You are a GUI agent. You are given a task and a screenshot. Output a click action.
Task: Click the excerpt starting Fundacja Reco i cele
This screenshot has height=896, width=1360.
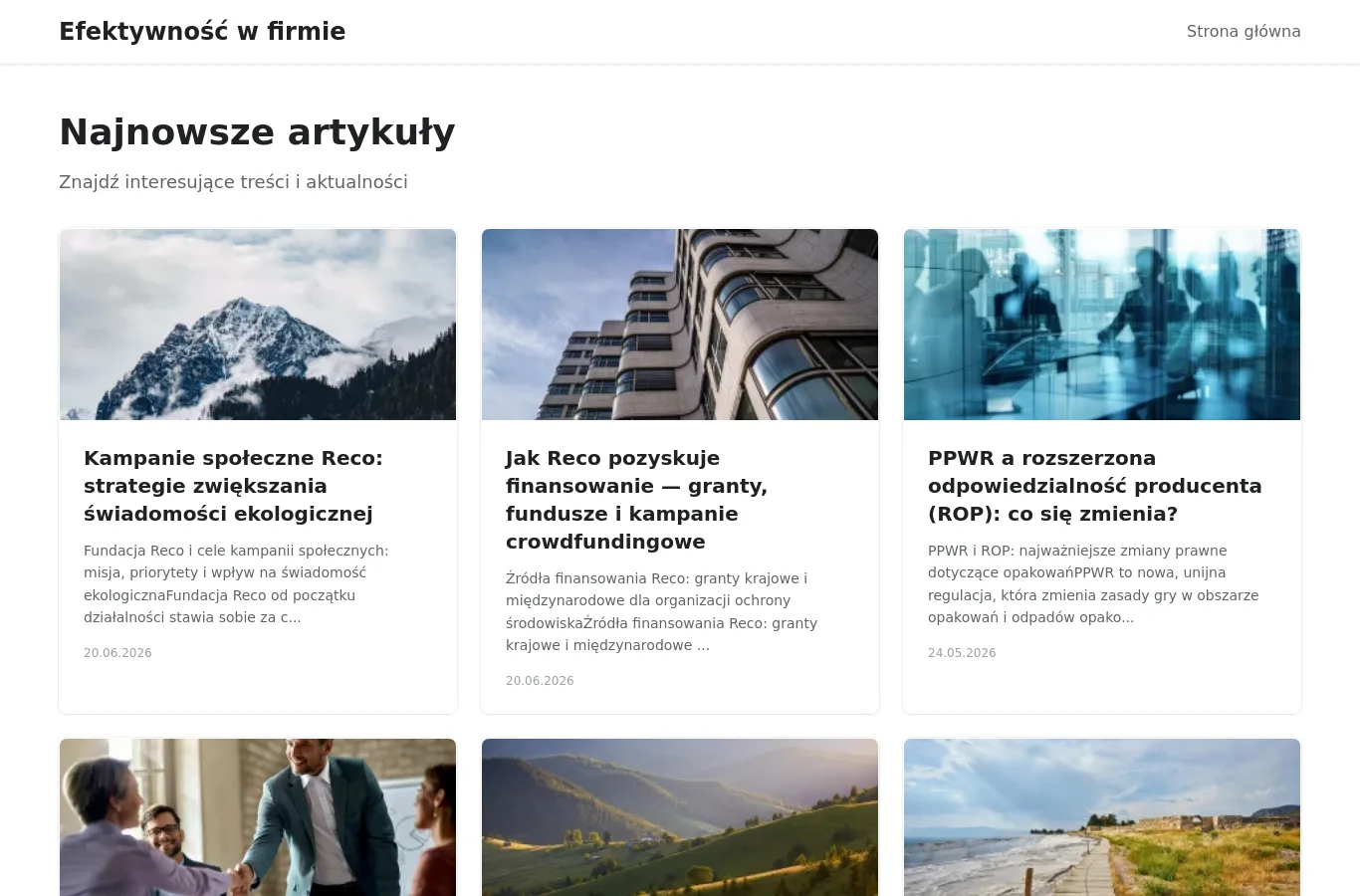237,583
